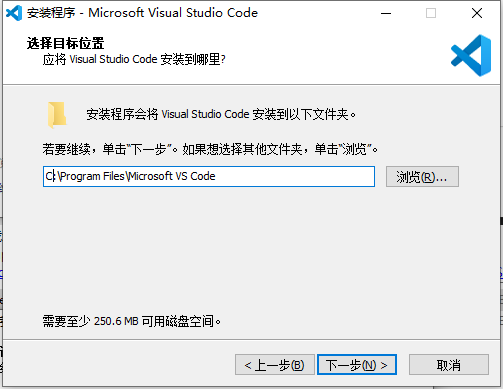Go back with the 上一步(B) button
Screen dimensions: 503x389
[x=275, y=365]
